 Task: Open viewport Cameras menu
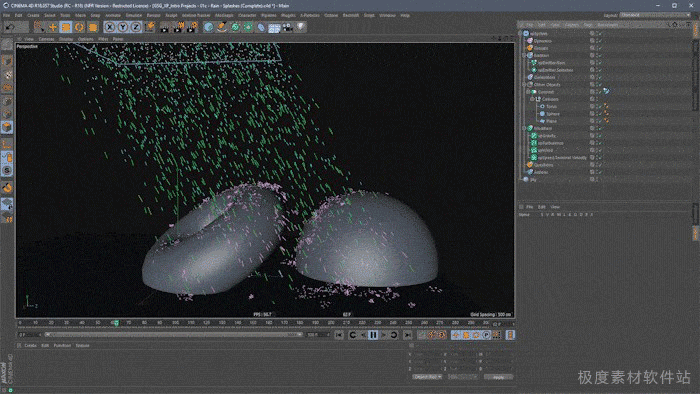tap(46, 39)
